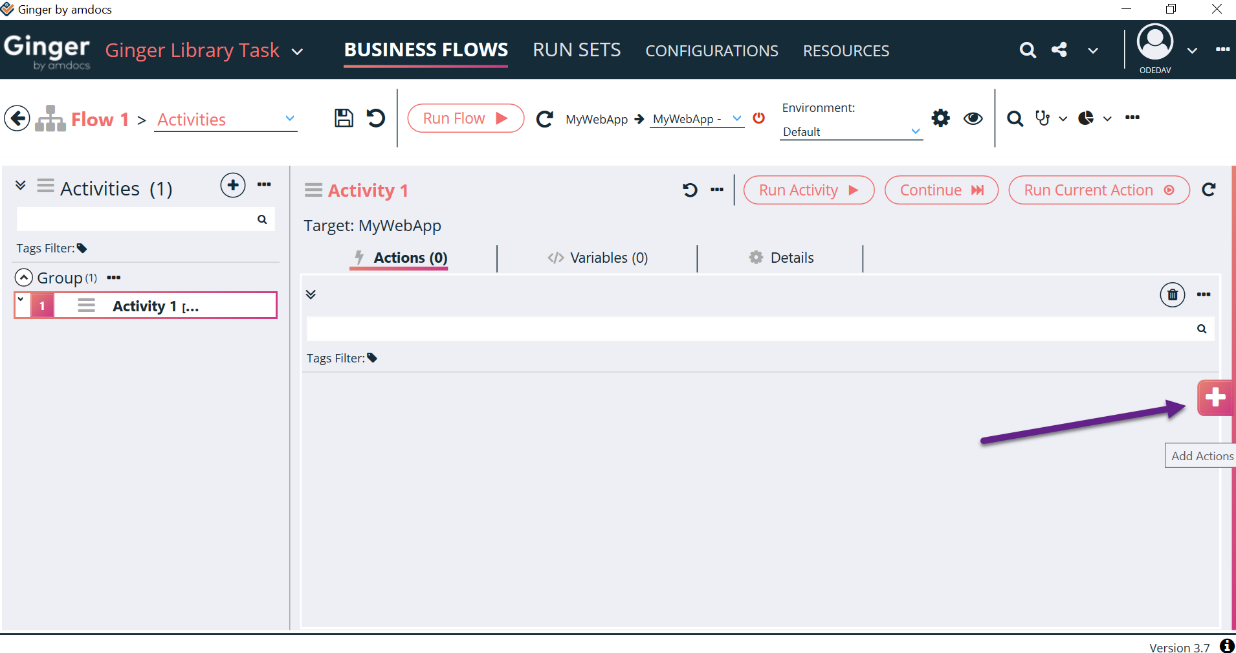Click the back arrow next to Flow 1
This screenshot has width=1236, height=653.
[17, 118]
